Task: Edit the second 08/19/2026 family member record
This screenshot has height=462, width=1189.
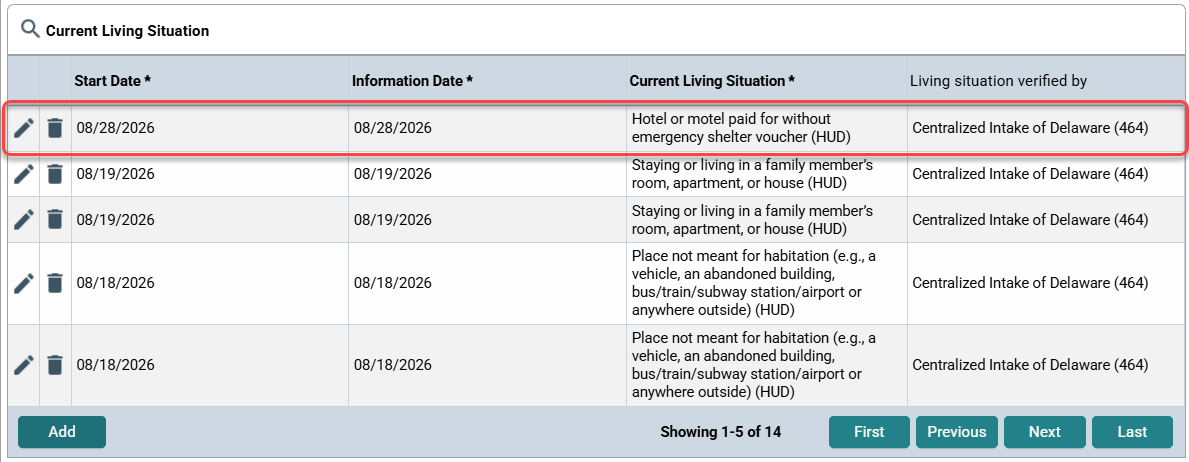Action: point(24,219)
